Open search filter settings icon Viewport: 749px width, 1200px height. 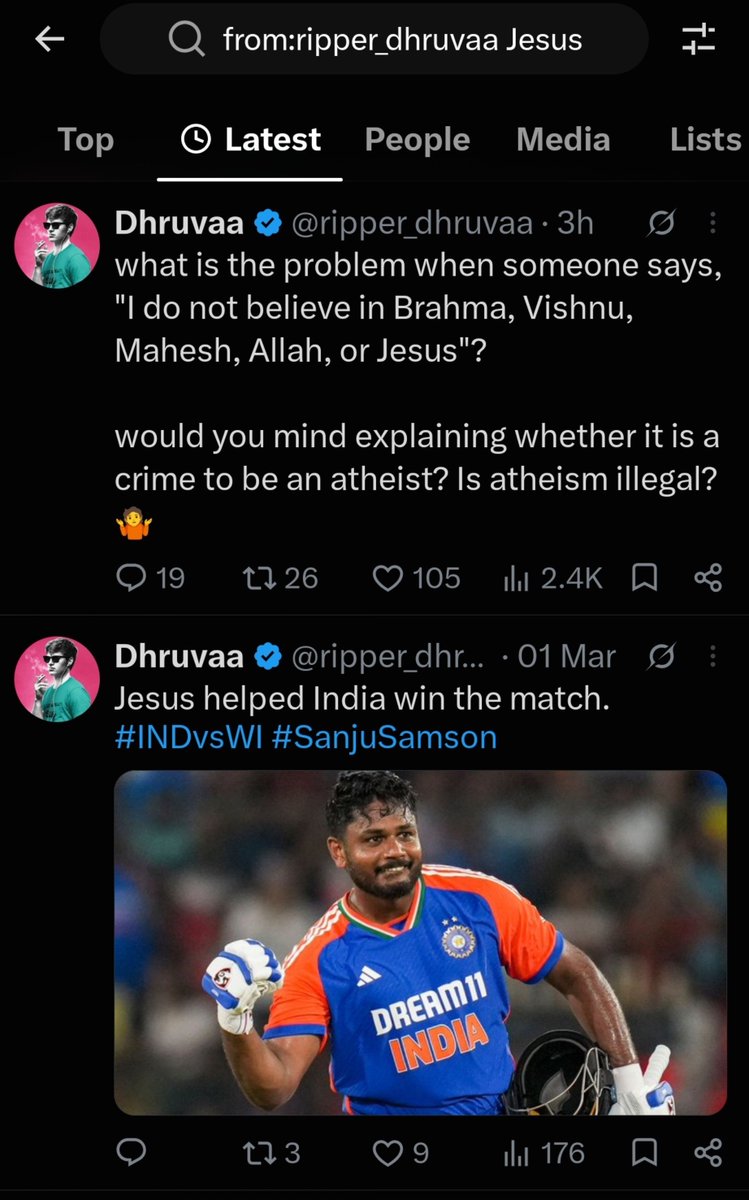699,39
